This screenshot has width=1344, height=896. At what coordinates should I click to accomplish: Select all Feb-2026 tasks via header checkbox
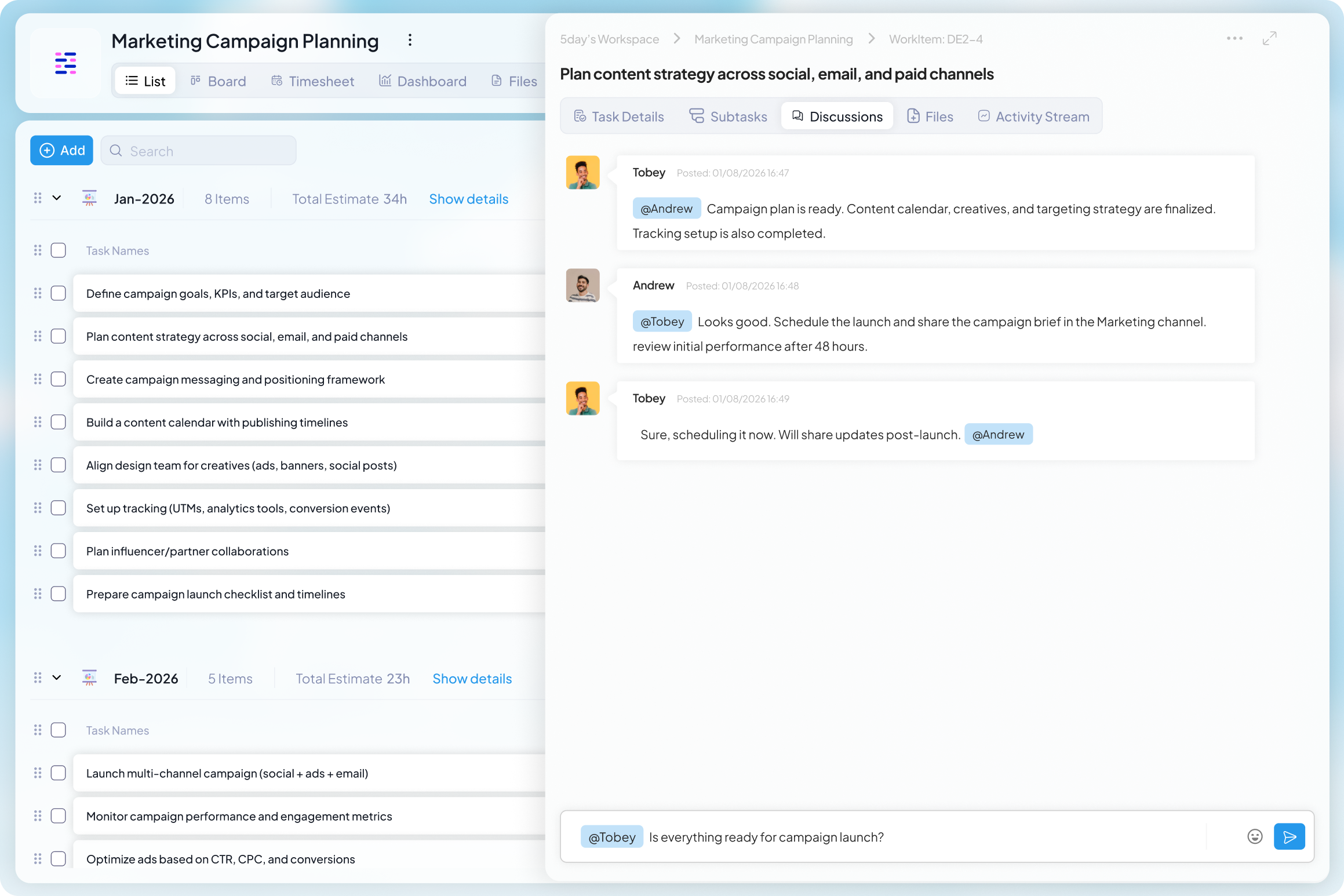tap(59, 730)
